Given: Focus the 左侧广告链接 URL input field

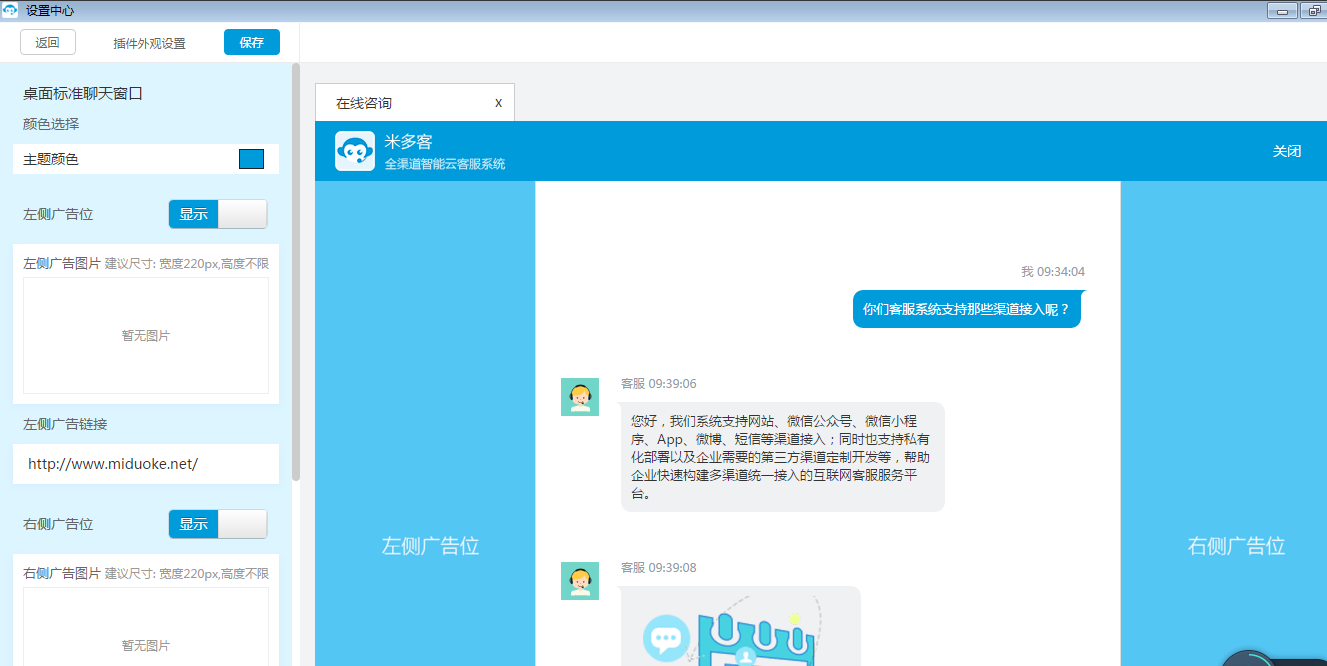Looking at the screenshot, I should tap(146, 464).
